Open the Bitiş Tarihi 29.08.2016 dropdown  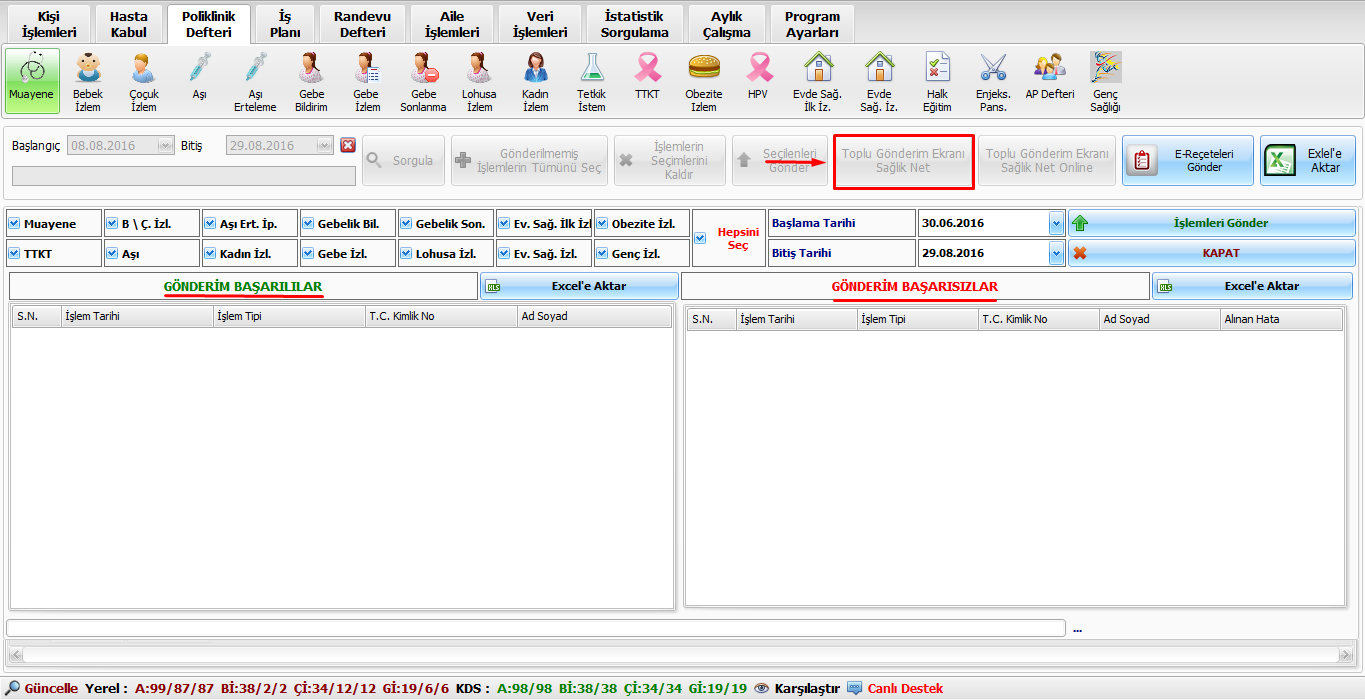click(x=1056, y=254)
